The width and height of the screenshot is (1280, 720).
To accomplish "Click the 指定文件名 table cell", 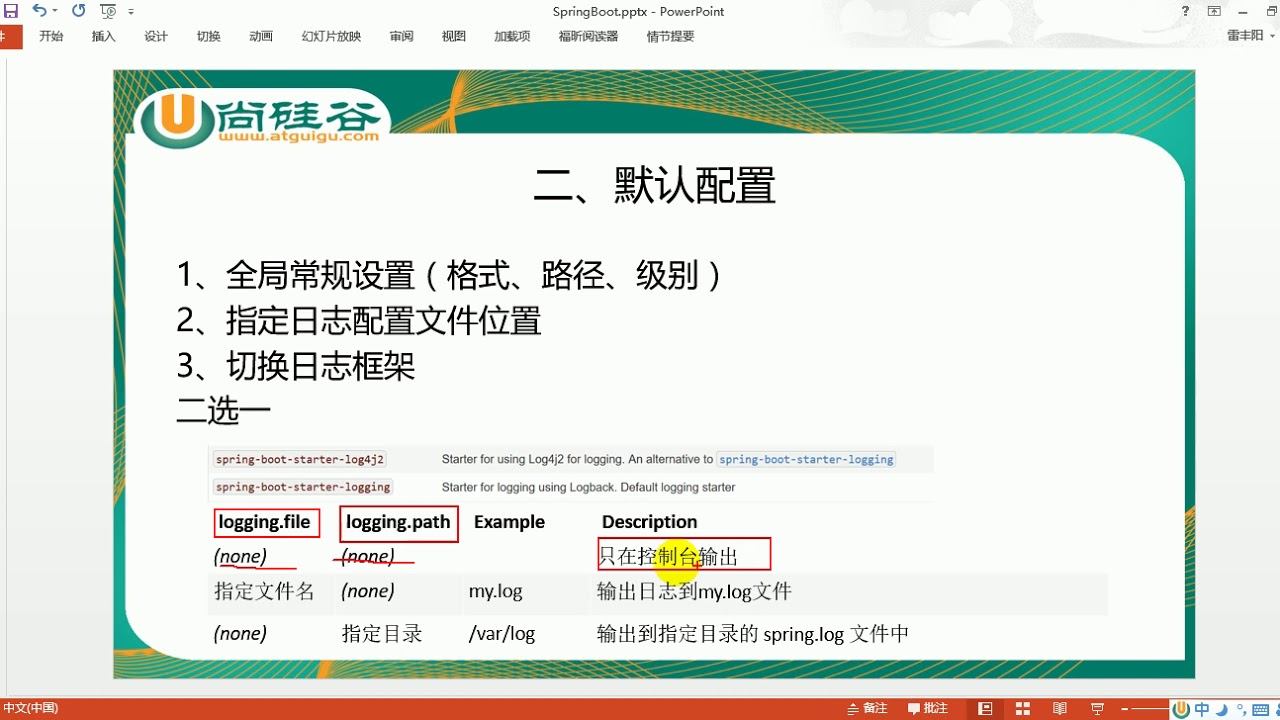I will [x=264, y=591].
